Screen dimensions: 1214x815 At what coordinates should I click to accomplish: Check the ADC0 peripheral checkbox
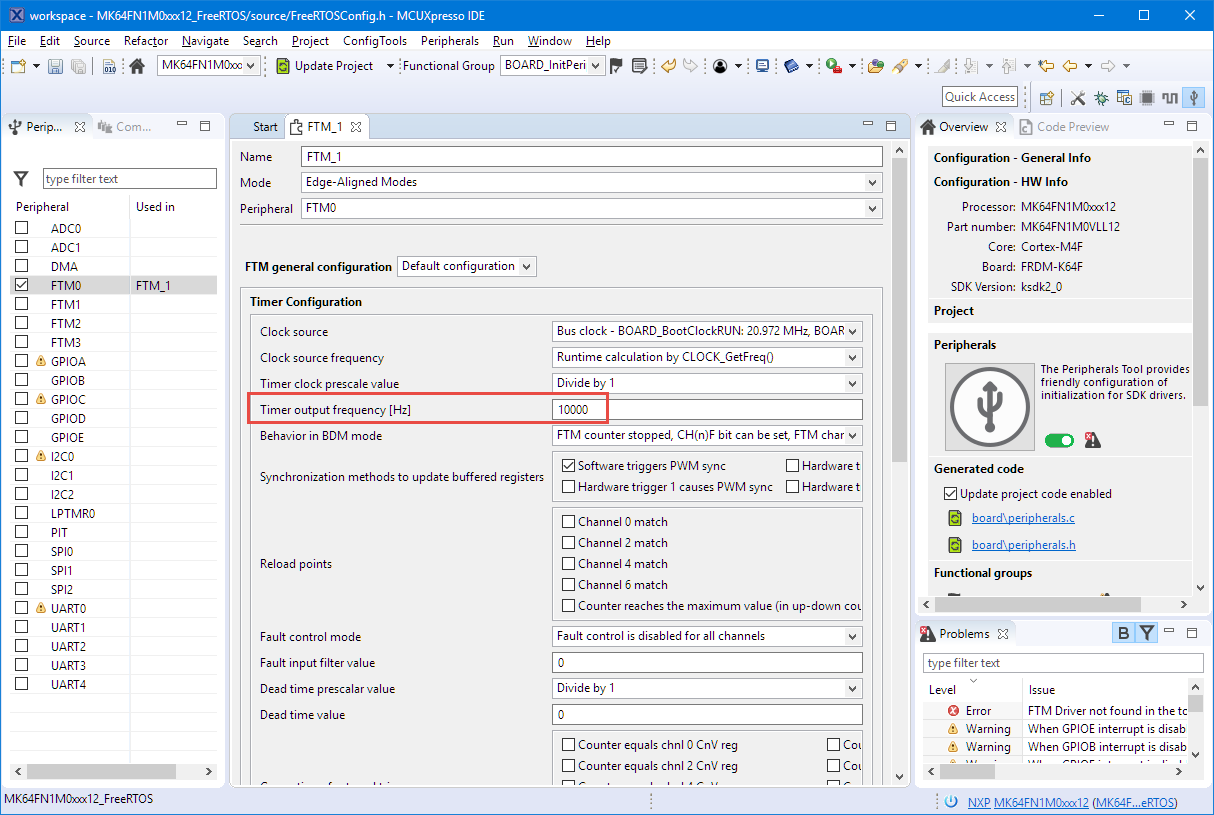click(22, 228)
